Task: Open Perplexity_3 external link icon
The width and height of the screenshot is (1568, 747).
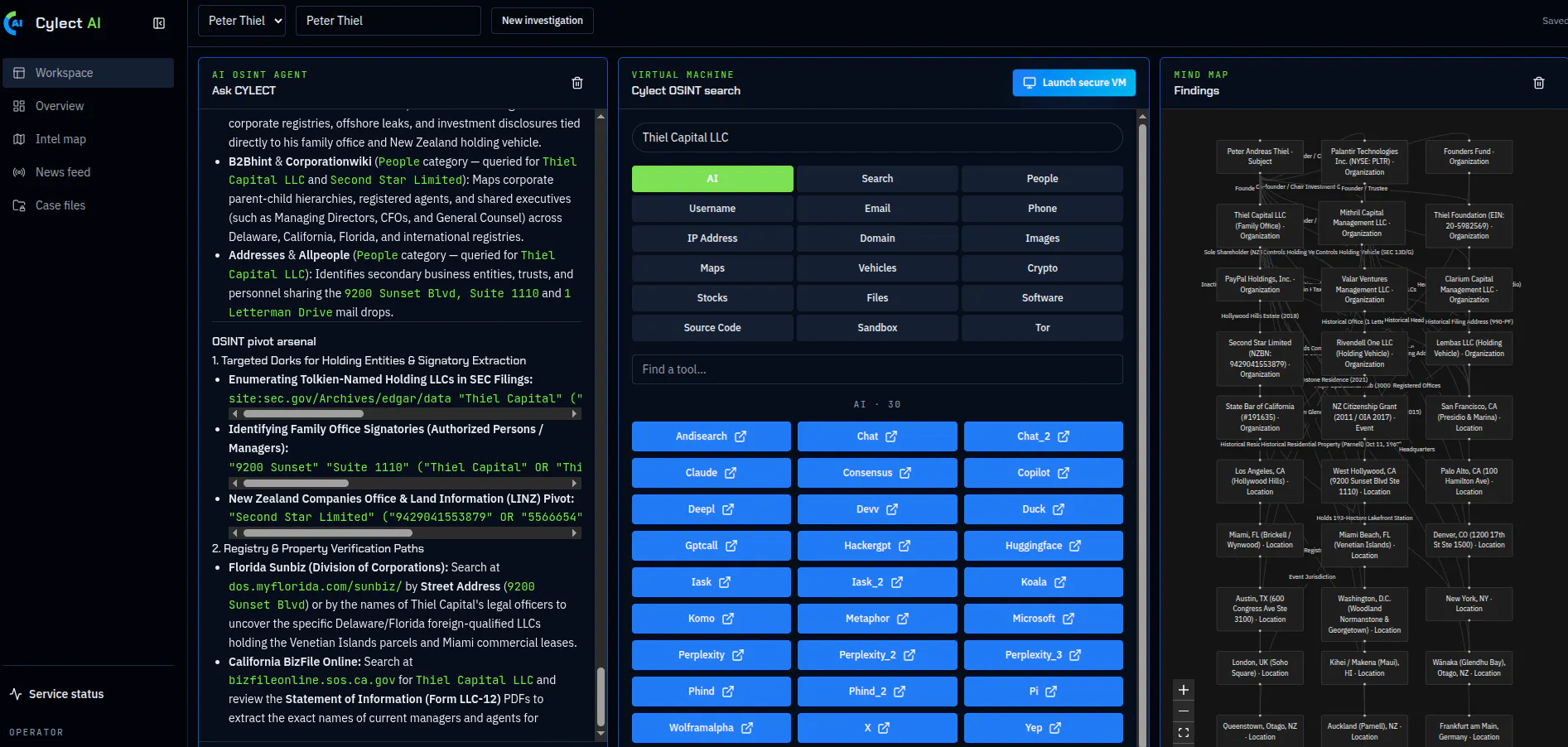Action: [1075, 655]
